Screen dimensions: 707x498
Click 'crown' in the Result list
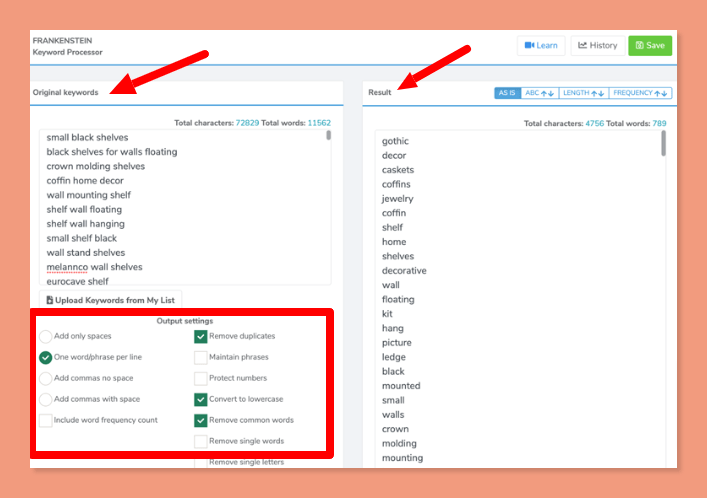click(395, 429)
